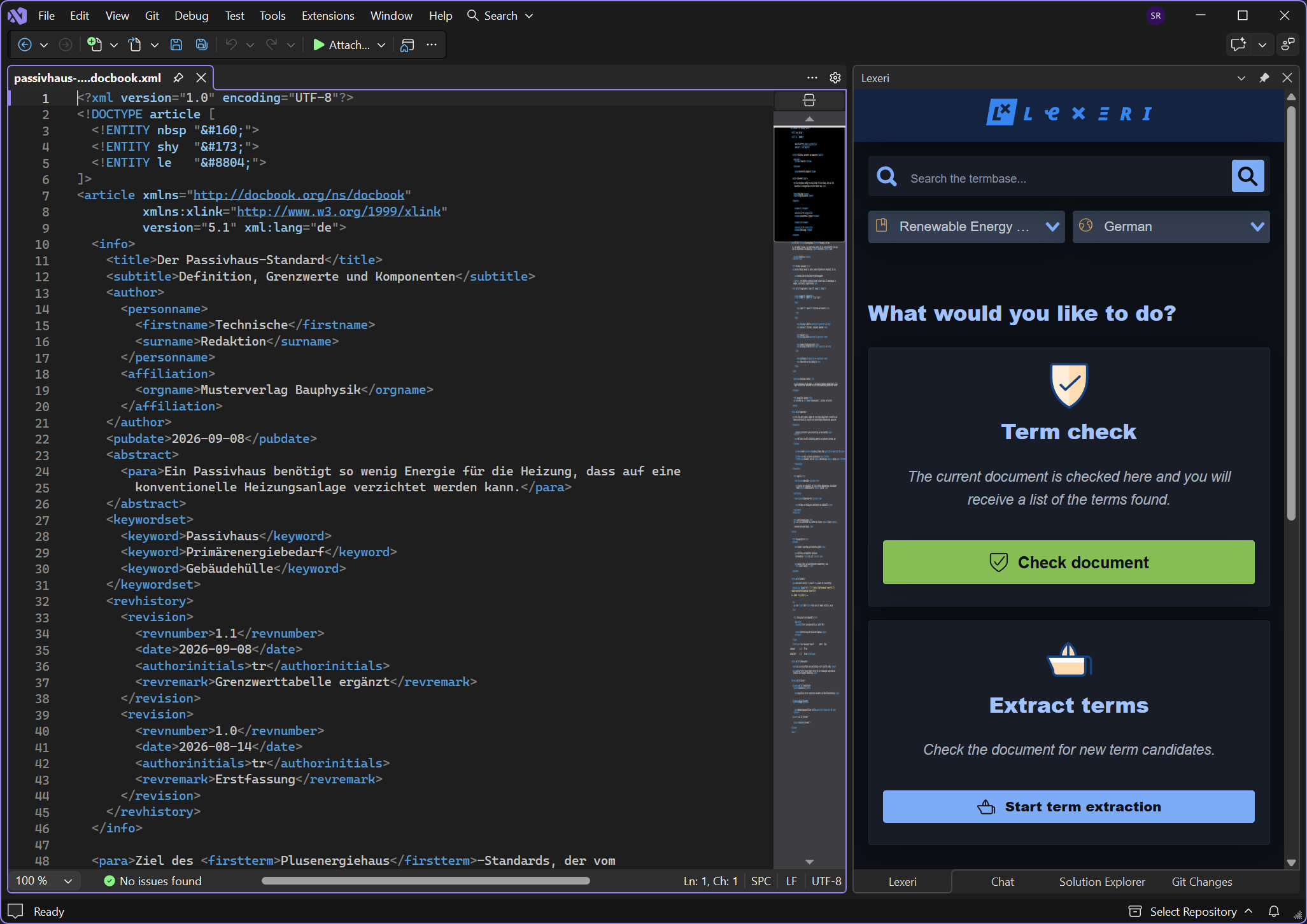Viewport: 1307px width, 924px height.
Task: Open editor settings gear icon
Action: pos(835,78)
